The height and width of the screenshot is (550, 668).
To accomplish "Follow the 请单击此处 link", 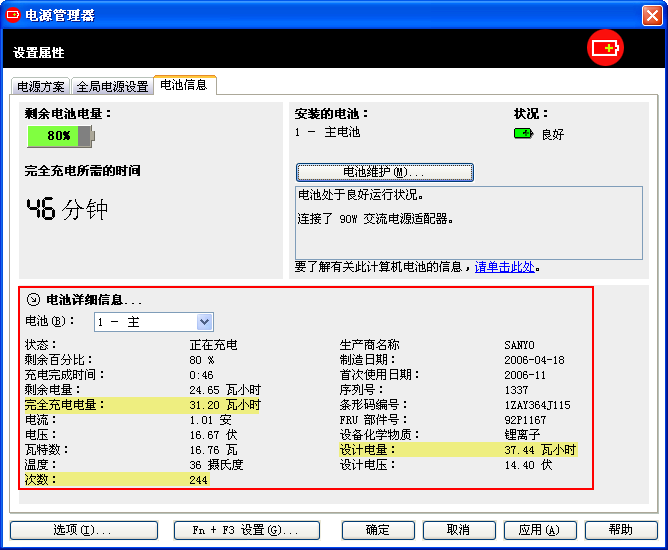I will tap(504, 267).
